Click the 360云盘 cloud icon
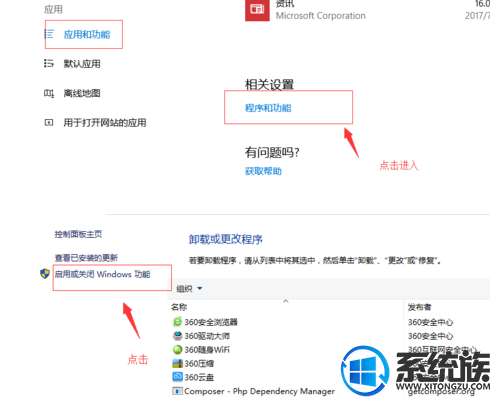Image resolution: width=490 pixels, height=399 pixels. [177, 377]
